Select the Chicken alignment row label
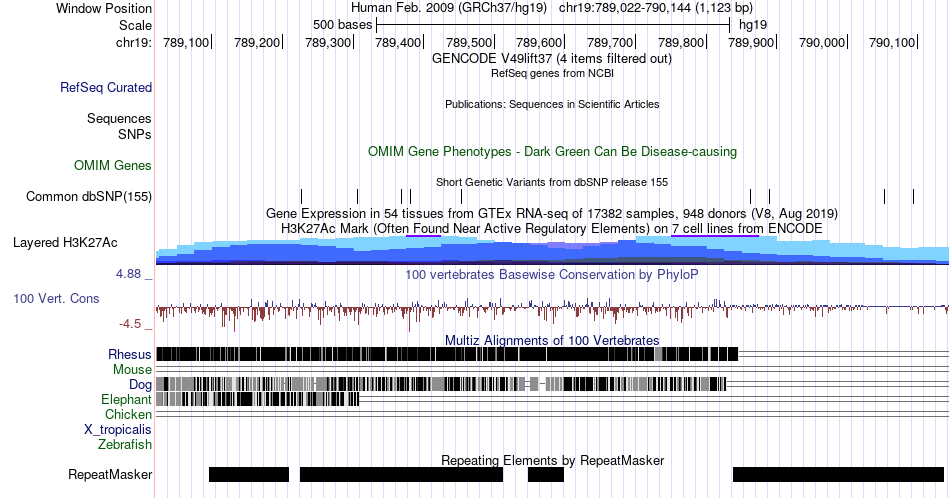The width and height of the screenshot is (950, 498). 128,414
